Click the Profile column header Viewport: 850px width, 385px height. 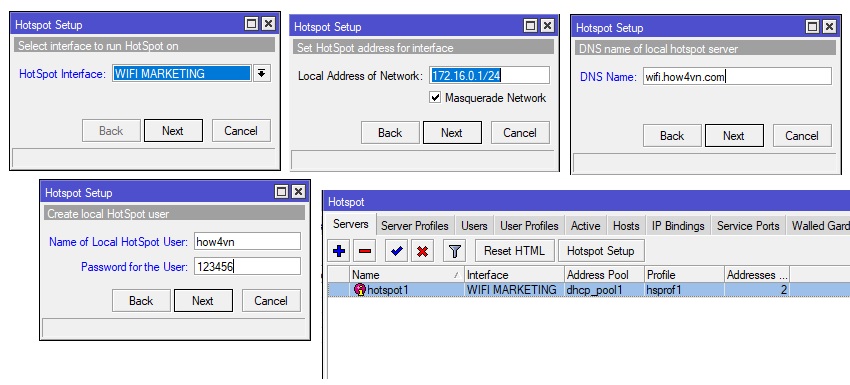pyautogui.click(x=684, y=275)
